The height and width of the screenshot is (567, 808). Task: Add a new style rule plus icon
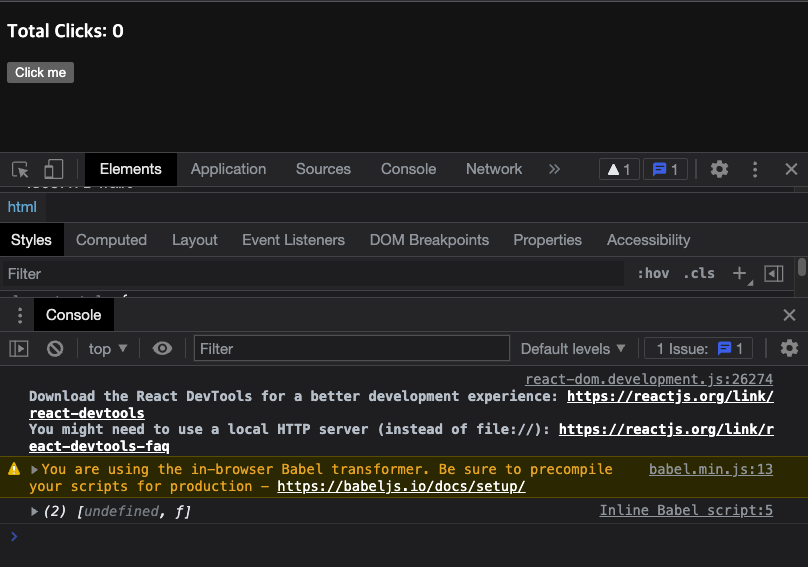point(740,273)
